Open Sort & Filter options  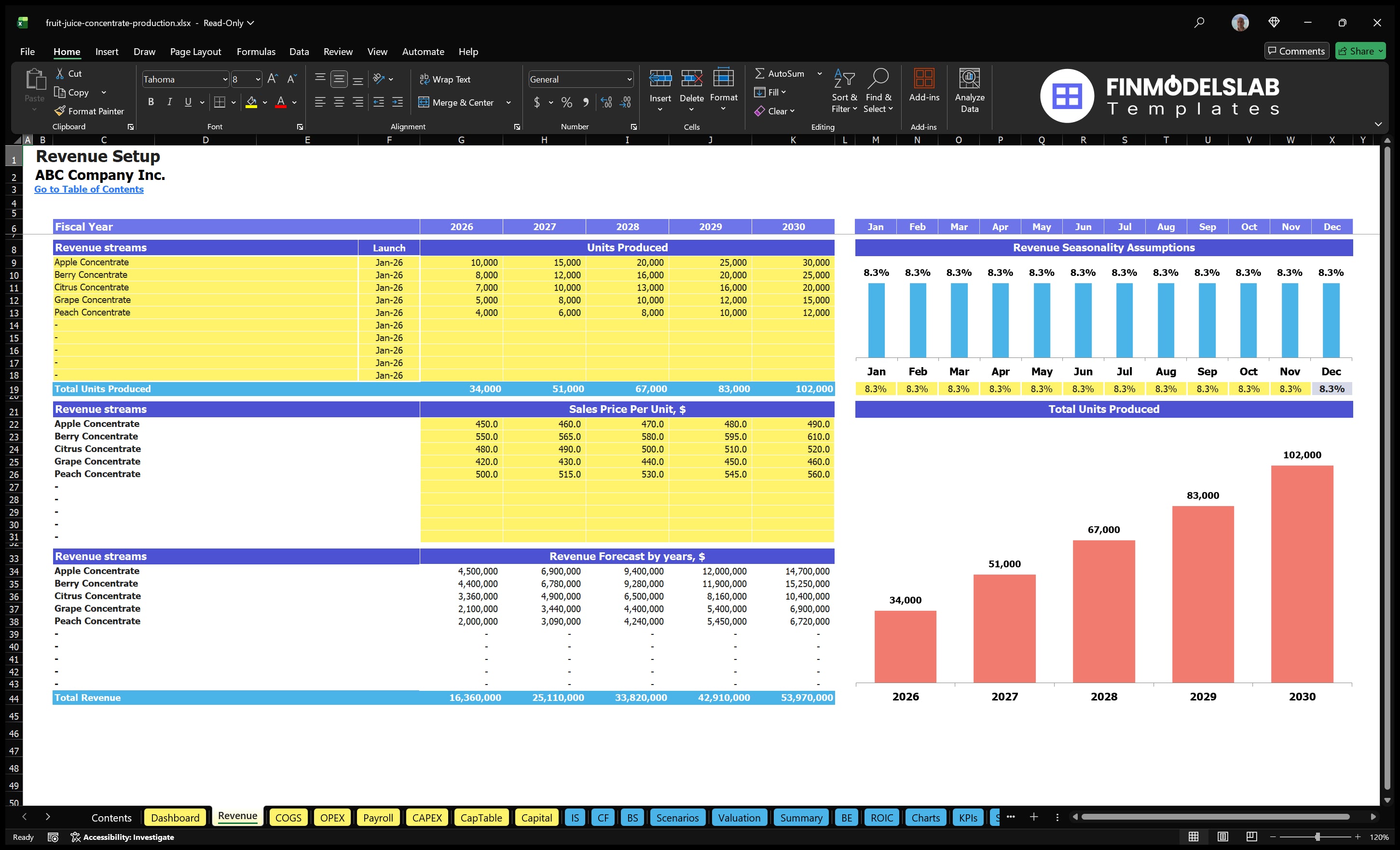[x=844, y=91]
